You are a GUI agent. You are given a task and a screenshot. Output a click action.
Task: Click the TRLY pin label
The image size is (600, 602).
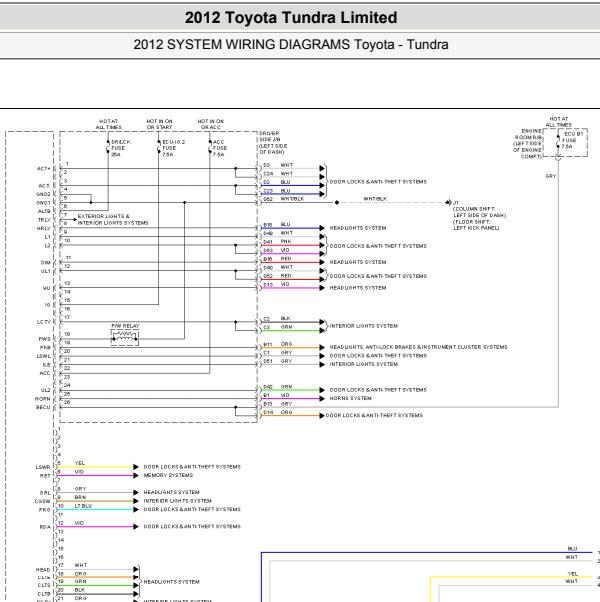pyautogui.click(x=44, y=220)
